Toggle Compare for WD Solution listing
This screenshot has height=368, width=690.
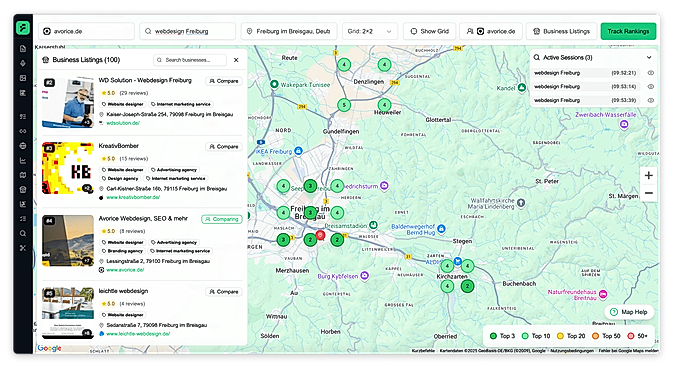coord(224,81)
